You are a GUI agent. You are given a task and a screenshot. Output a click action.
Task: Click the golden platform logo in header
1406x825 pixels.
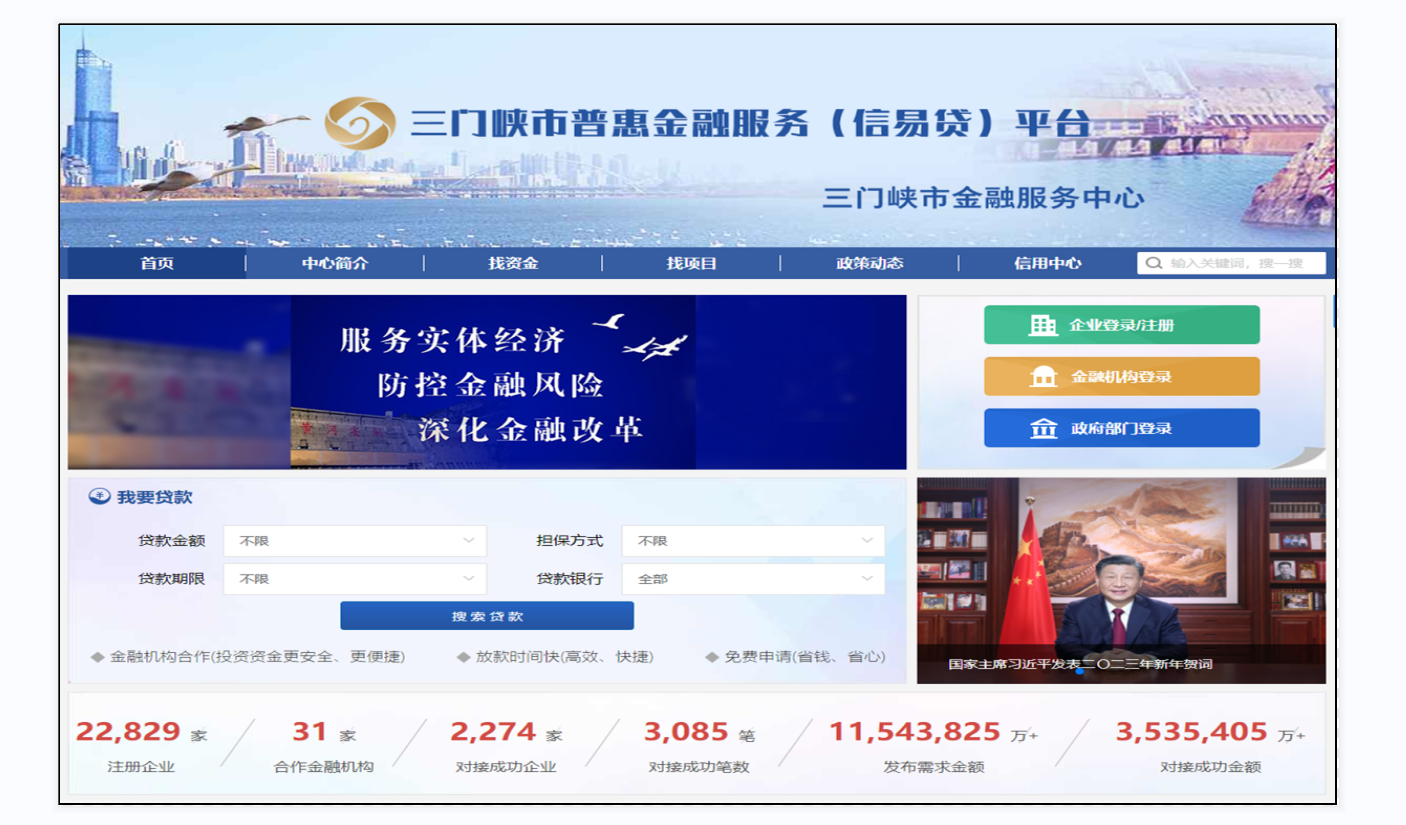click(x=360, y=123)
